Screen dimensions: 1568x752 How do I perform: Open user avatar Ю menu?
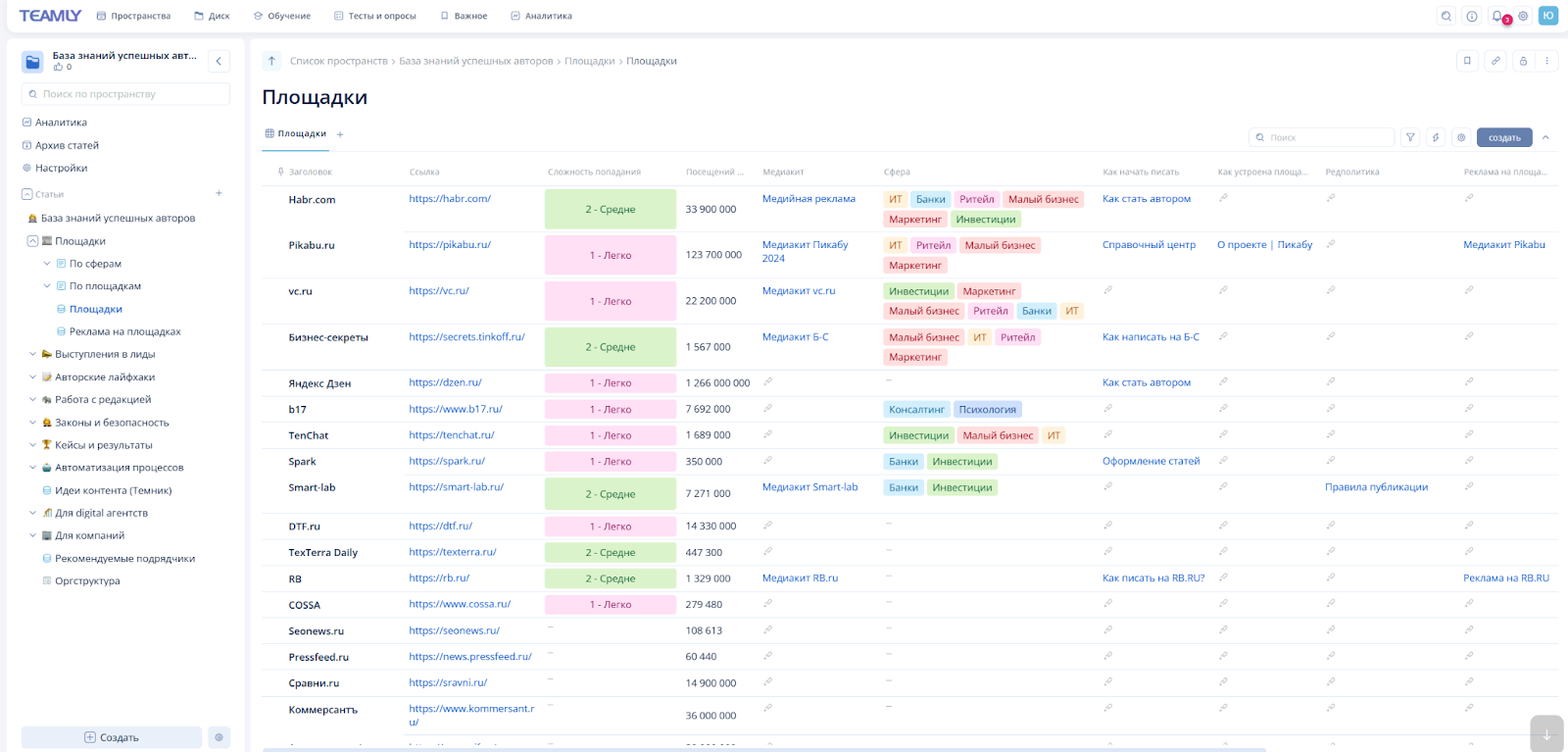tap(1548, 16)
